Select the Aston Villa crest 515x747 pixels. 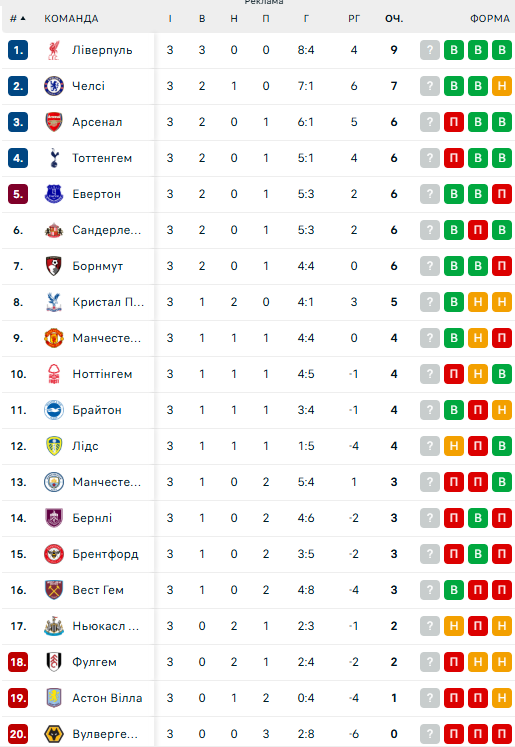[54, 698]
